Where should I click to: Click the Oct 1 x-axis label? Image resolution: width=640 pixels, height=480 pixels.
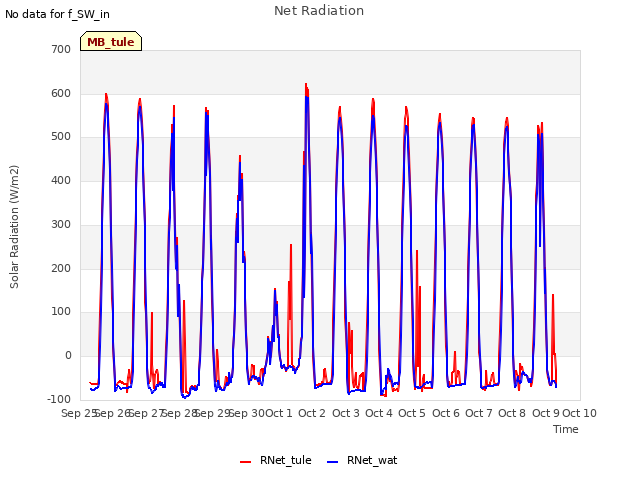279,413
